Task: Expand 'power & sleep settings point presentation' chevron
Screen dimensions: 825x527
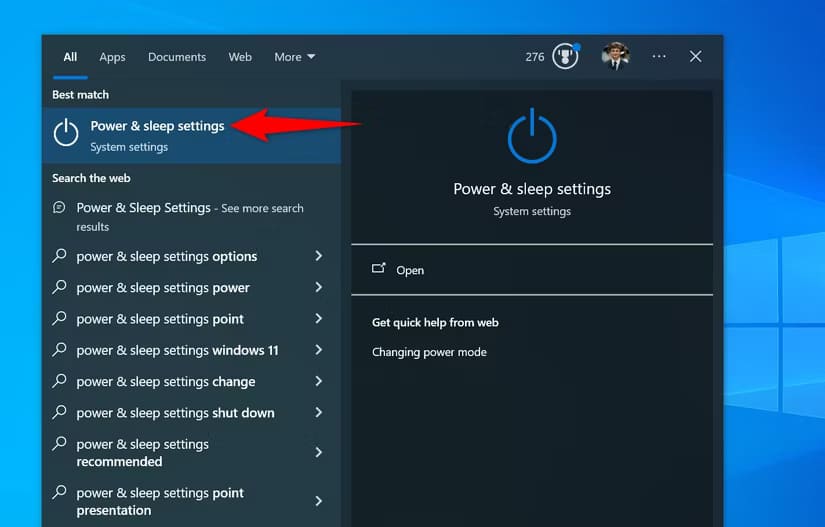Action: click(x=318, y=501)
